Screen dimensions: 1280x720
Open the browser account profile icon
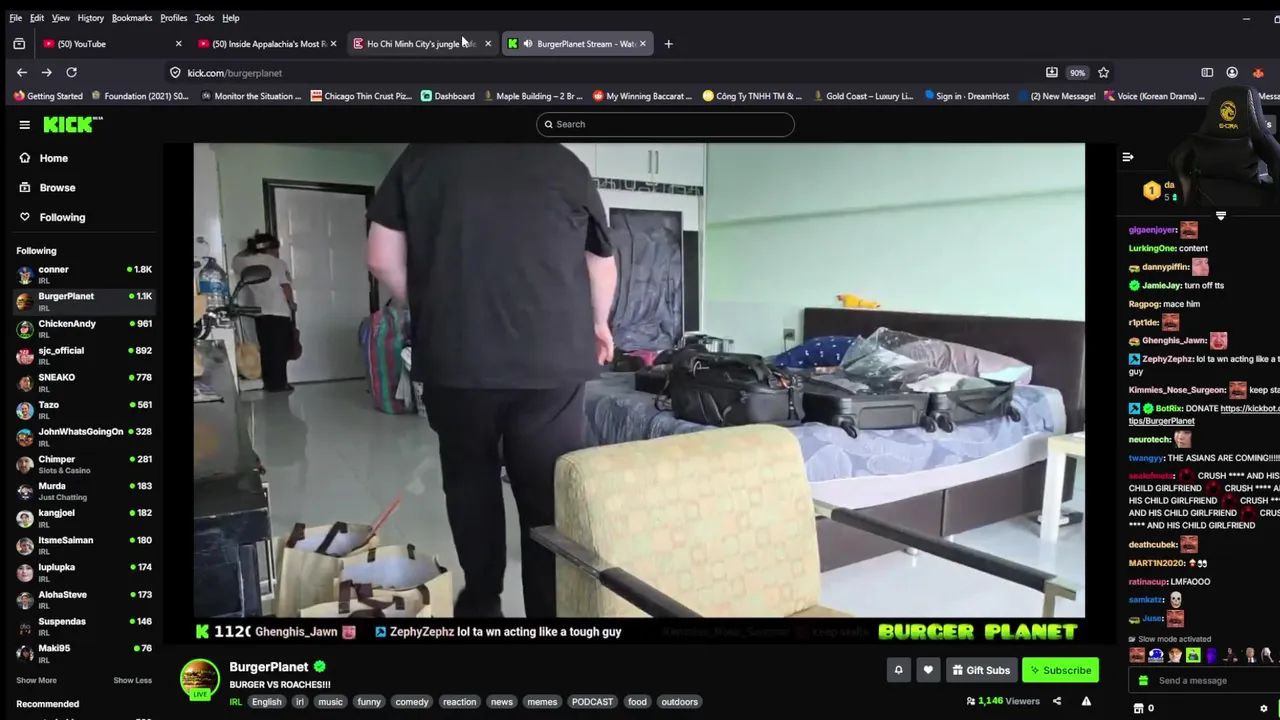pos(1232,72)
